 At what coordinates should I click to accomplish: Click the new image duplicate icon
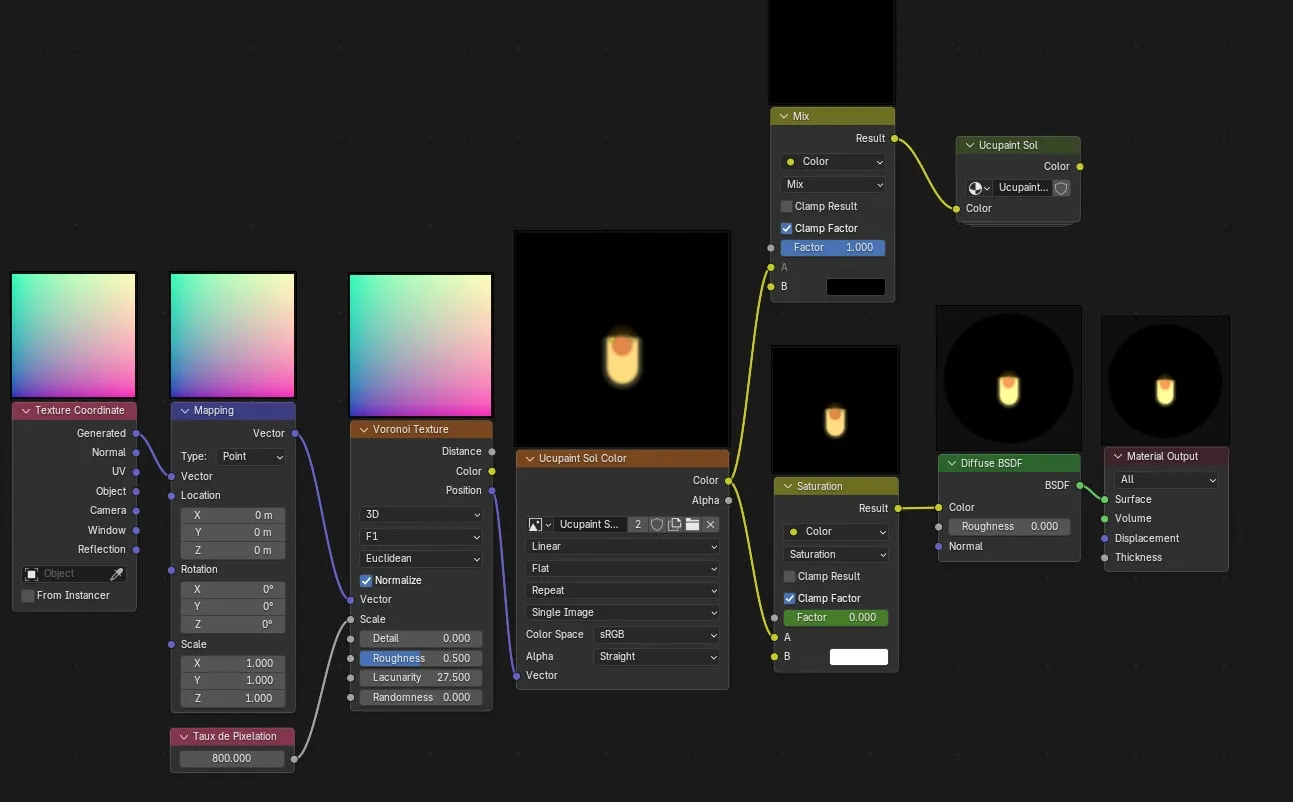[675, 524]
